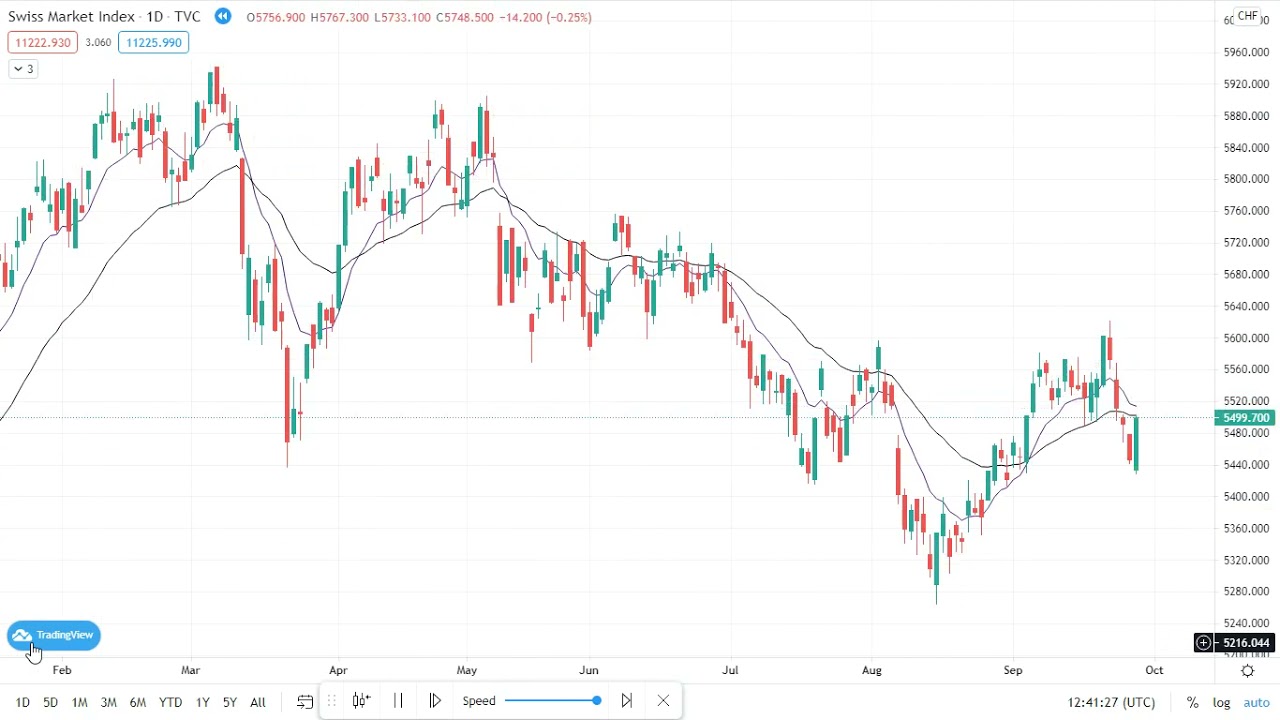Open the go-to-date calendar icon
The height and width of the screenshot is (720, 1280).
pyautogui.click(x=305, y=702)
